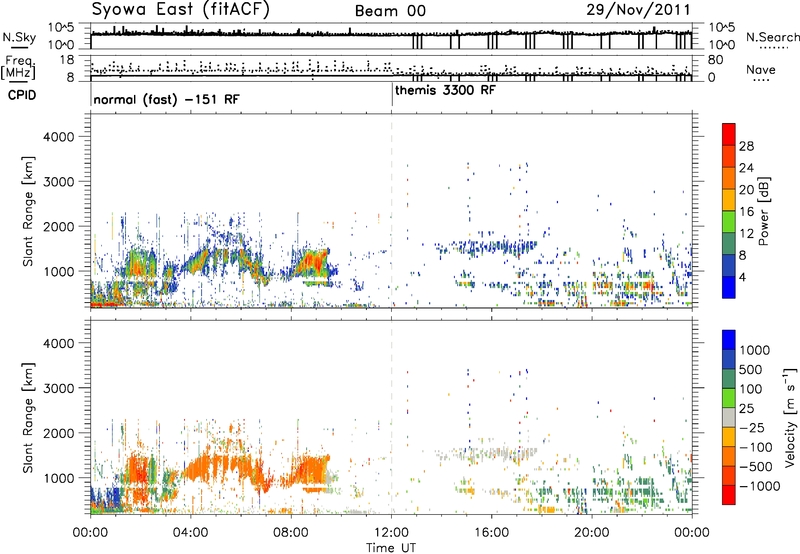Click the yellow 16-20 dB power swatch
The width and height of the screenshot is (800, 554).
[729, 200]
